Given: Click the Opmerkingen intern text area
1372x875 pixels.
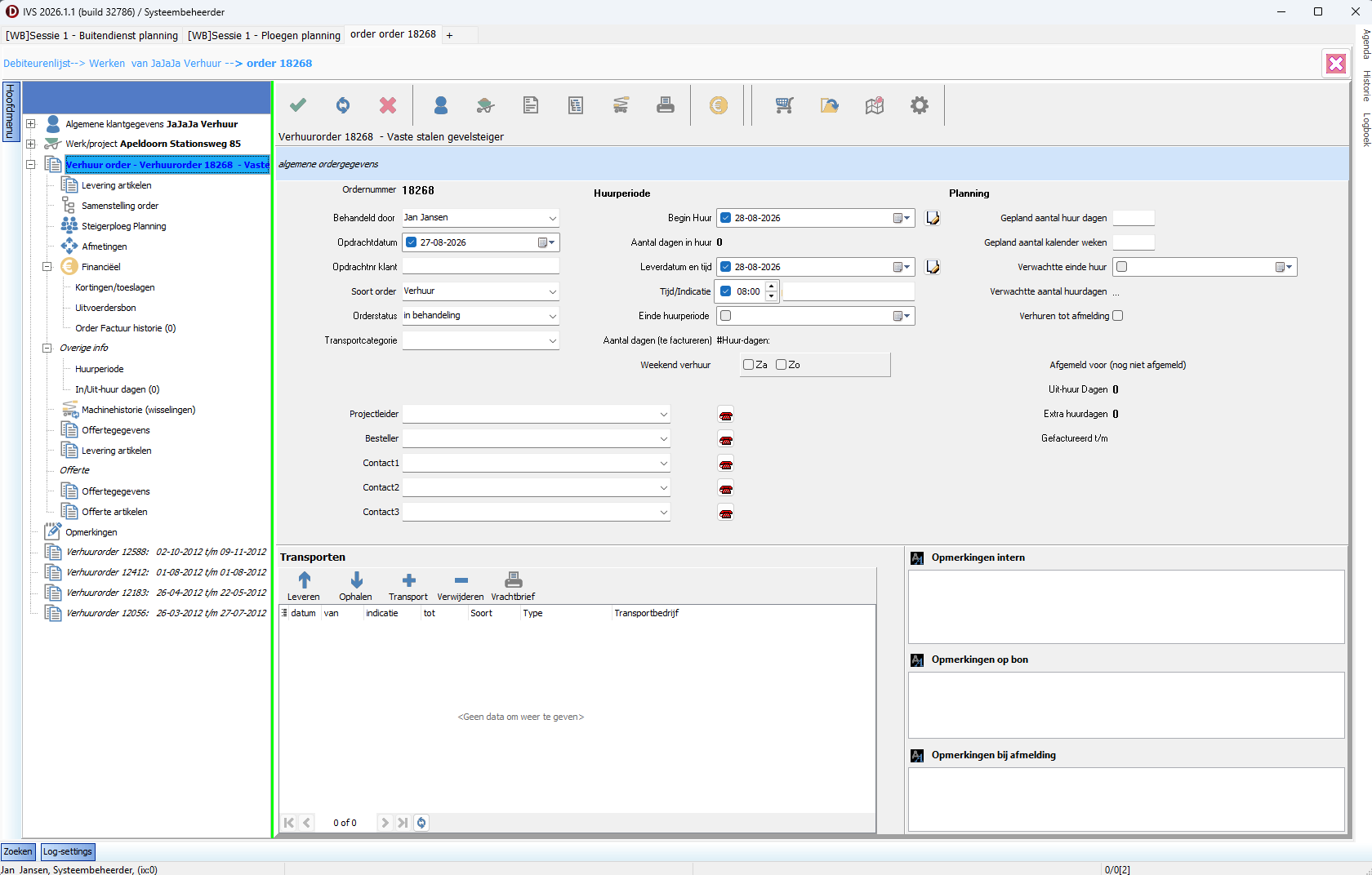Looking at the screenshot, I should point(1126,606).
